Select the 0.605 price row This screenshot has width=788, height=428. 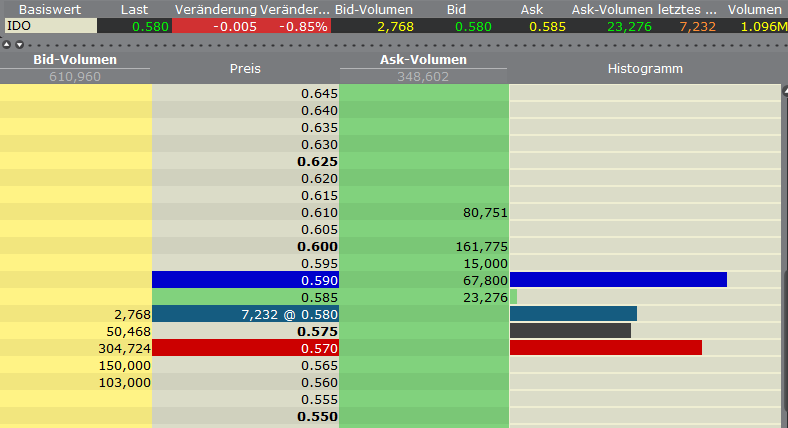pyautogui.click(x=246, y=230)
